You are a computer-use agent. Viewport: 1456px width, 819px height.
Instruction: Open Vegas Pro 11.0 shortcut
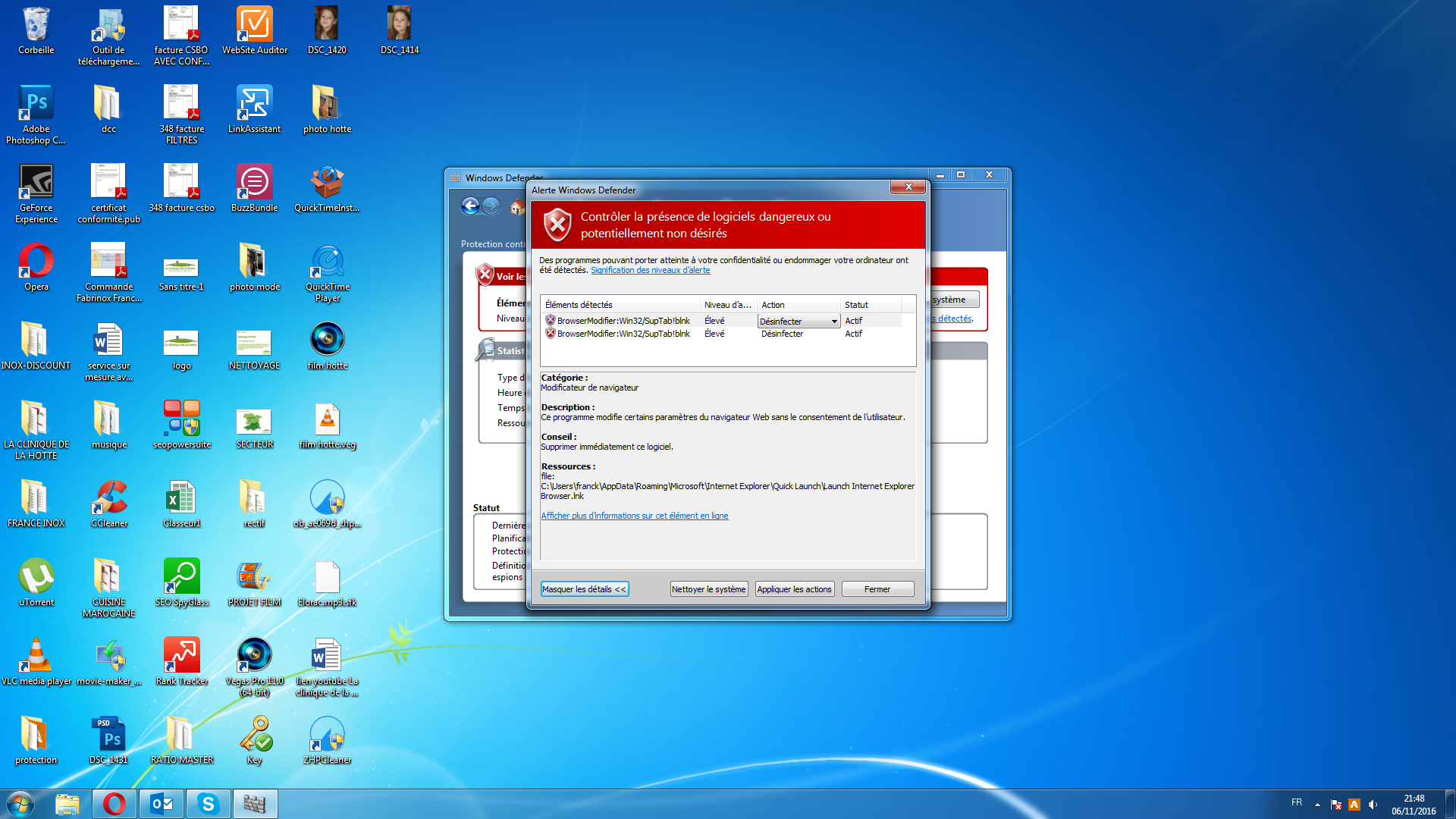tap(254, 667)
